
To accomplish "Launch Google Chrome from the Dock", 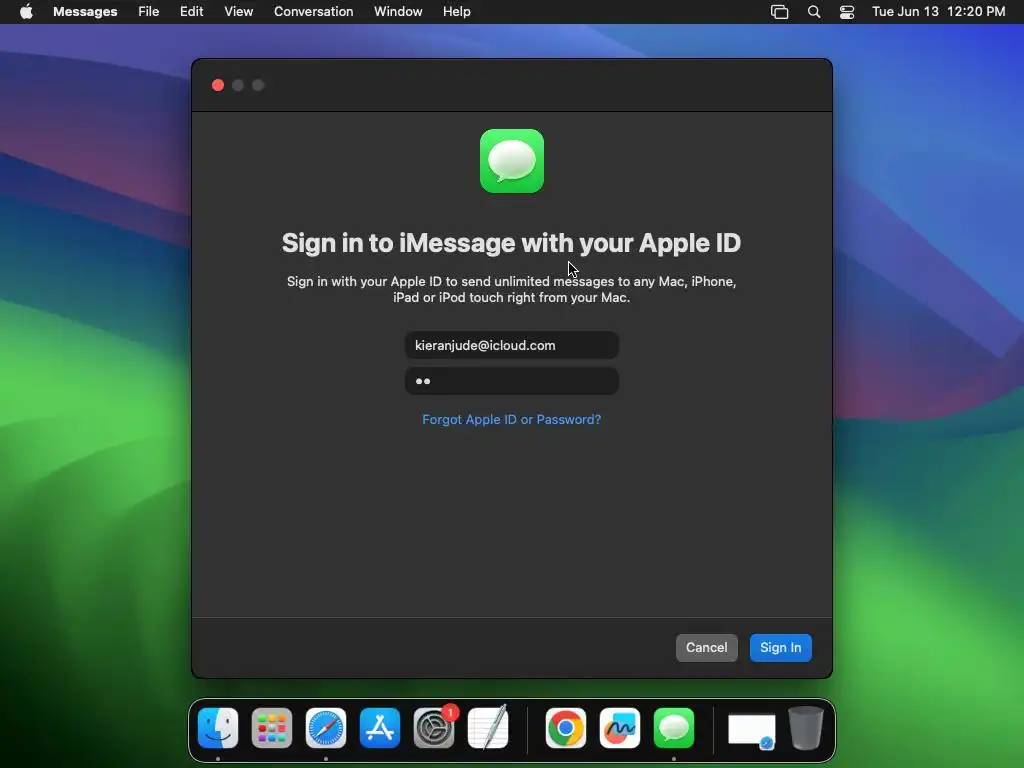I will point(566,728).
